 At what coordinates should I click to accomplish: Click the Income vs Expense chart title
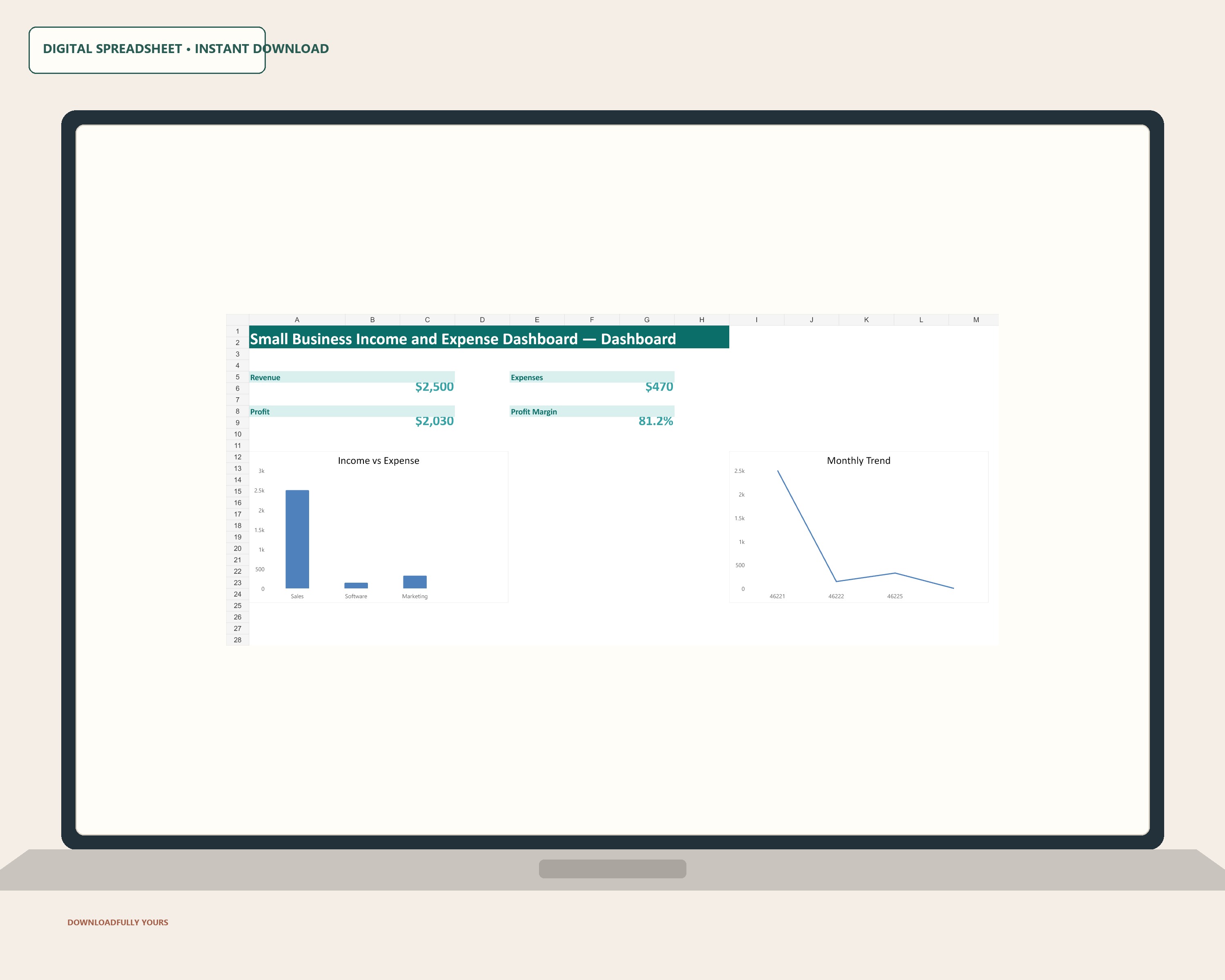(x=379, y=461)
